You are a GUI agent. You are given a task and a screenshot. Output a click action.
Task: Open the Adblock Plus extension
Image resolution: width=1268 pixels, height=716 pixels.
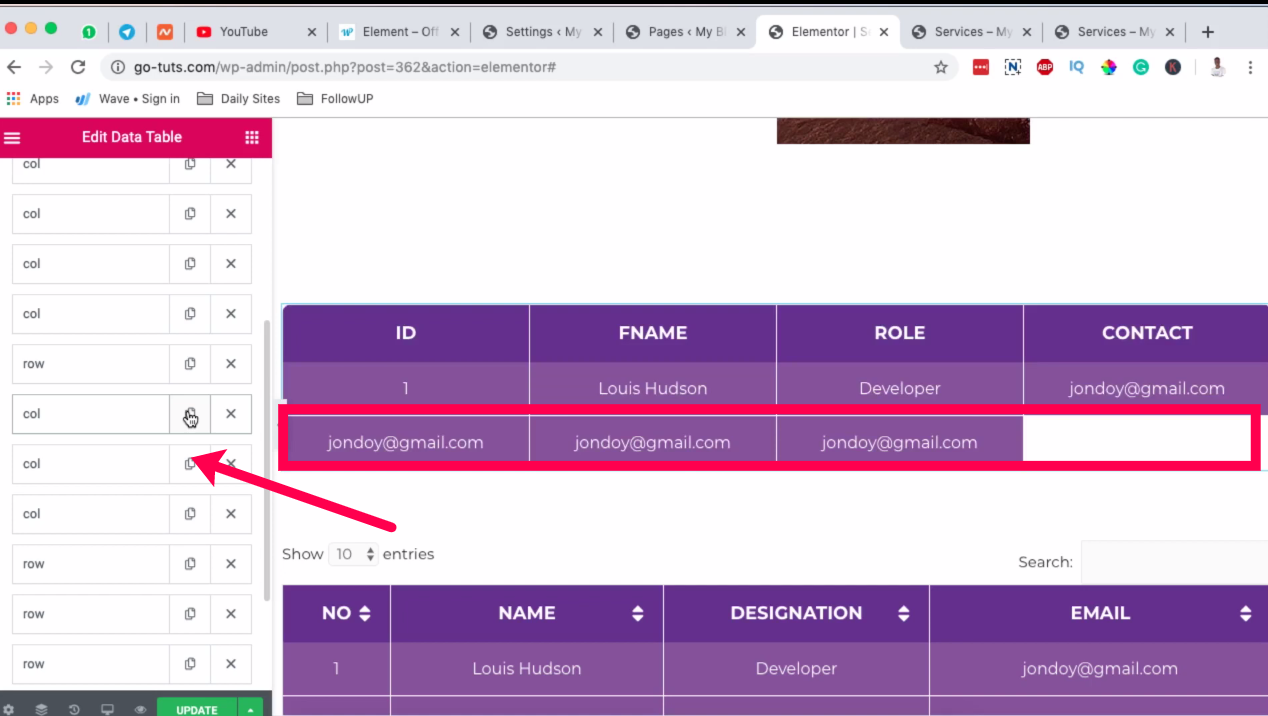click(x=1045, y=67)
